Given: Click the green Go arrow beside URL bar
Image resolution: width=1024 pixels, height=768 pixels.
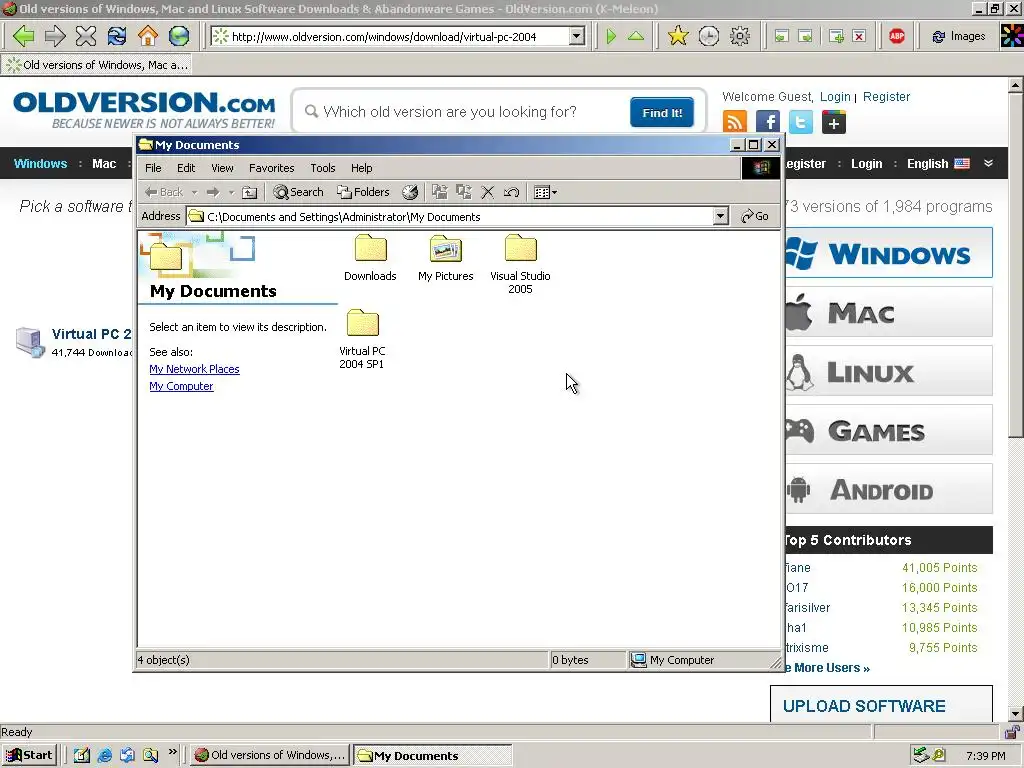Looking at the screenshot, I should [611, 37].
